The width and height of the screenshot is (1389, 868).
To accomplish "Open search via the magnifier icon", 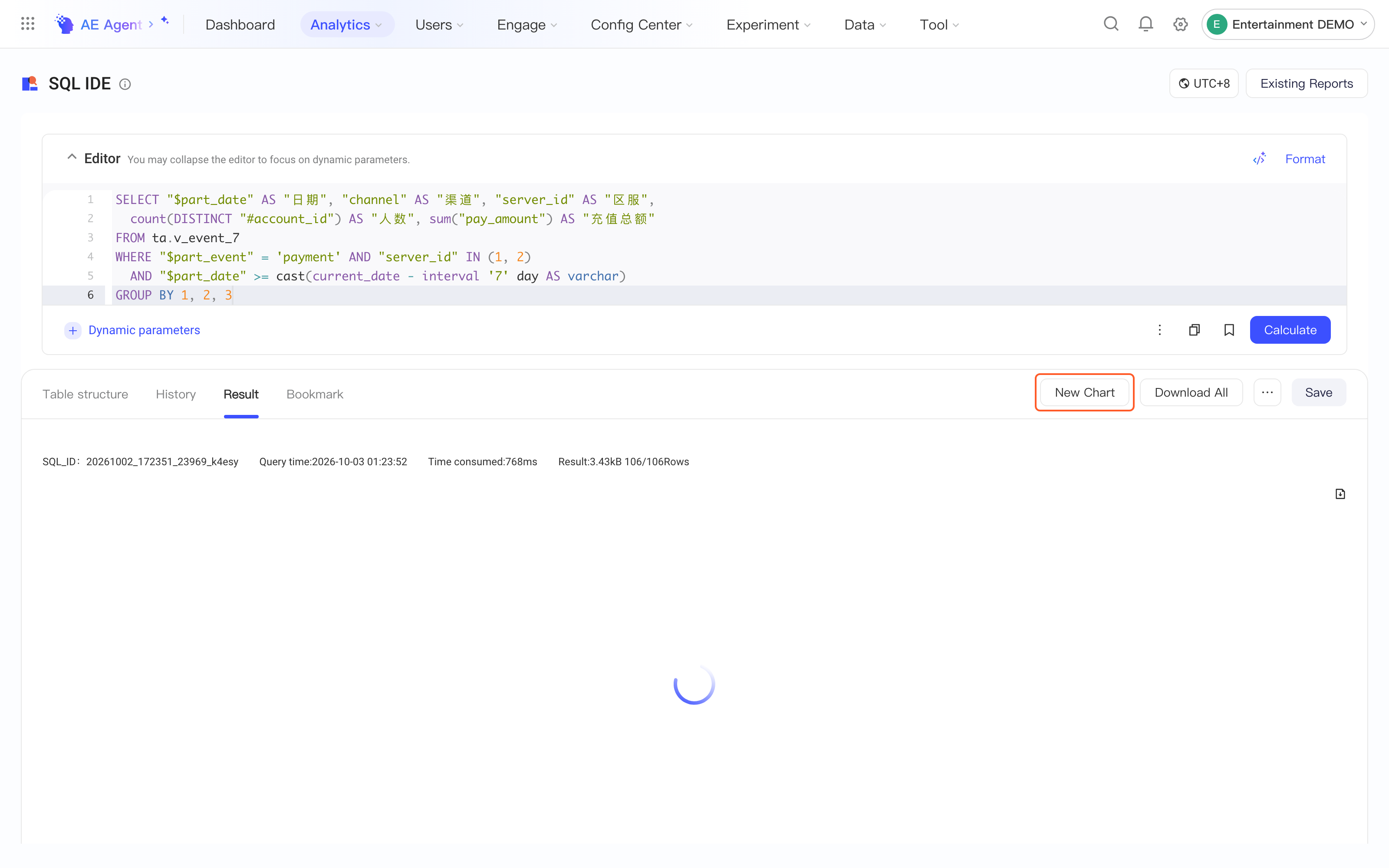I will tap(1111, 23).
